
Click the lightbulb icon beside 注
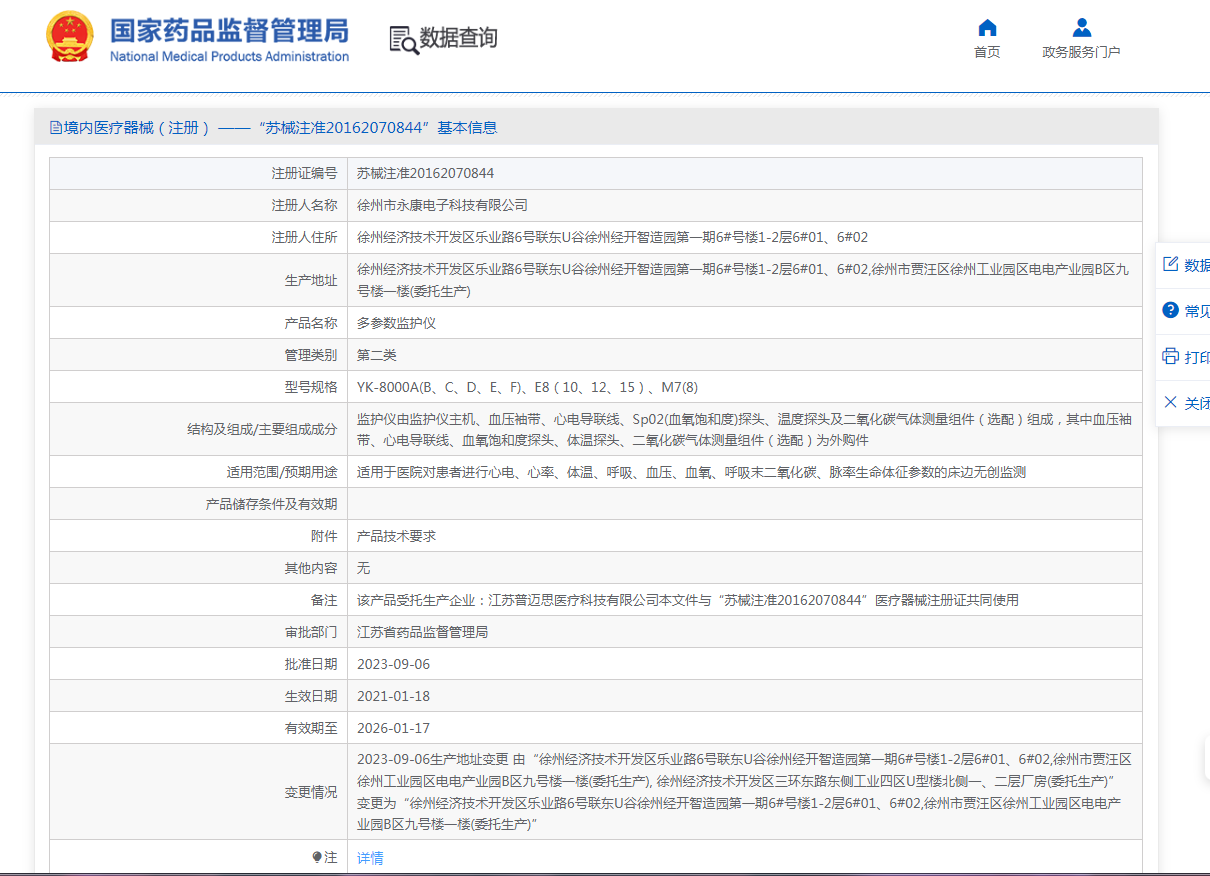[317, 857]
